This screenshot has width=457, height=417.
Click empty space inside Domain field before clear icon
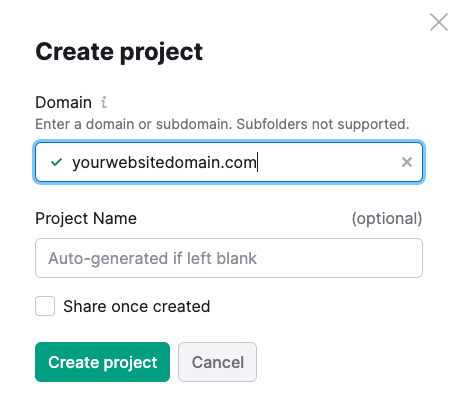[328, 162]
